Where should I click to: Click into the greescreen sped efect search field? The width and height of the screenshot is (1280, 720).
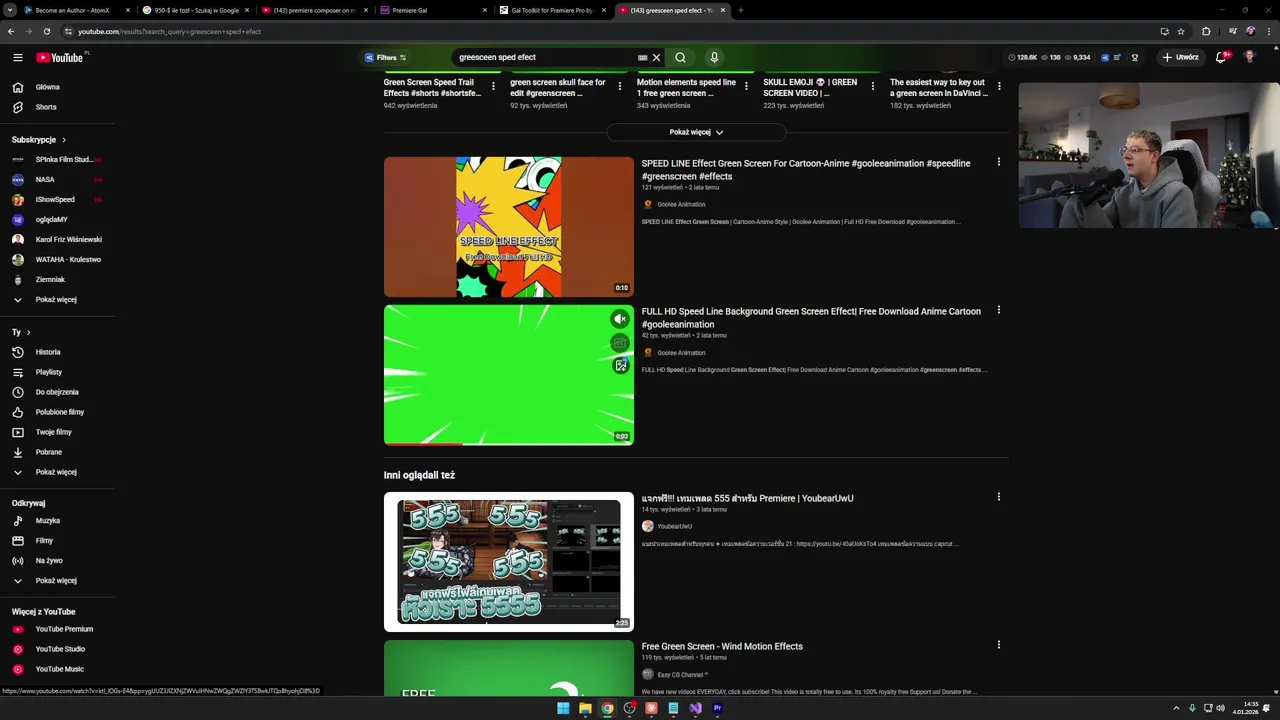coord(545,57)
